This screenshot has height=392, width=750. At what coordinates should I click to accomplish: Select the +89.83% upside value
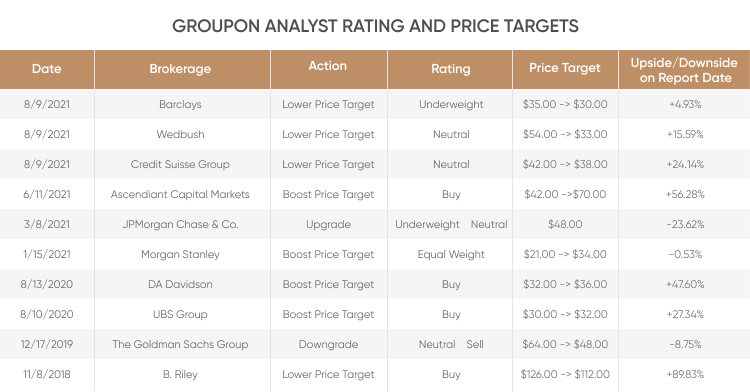pyautogui.click(x=685, y=375)
